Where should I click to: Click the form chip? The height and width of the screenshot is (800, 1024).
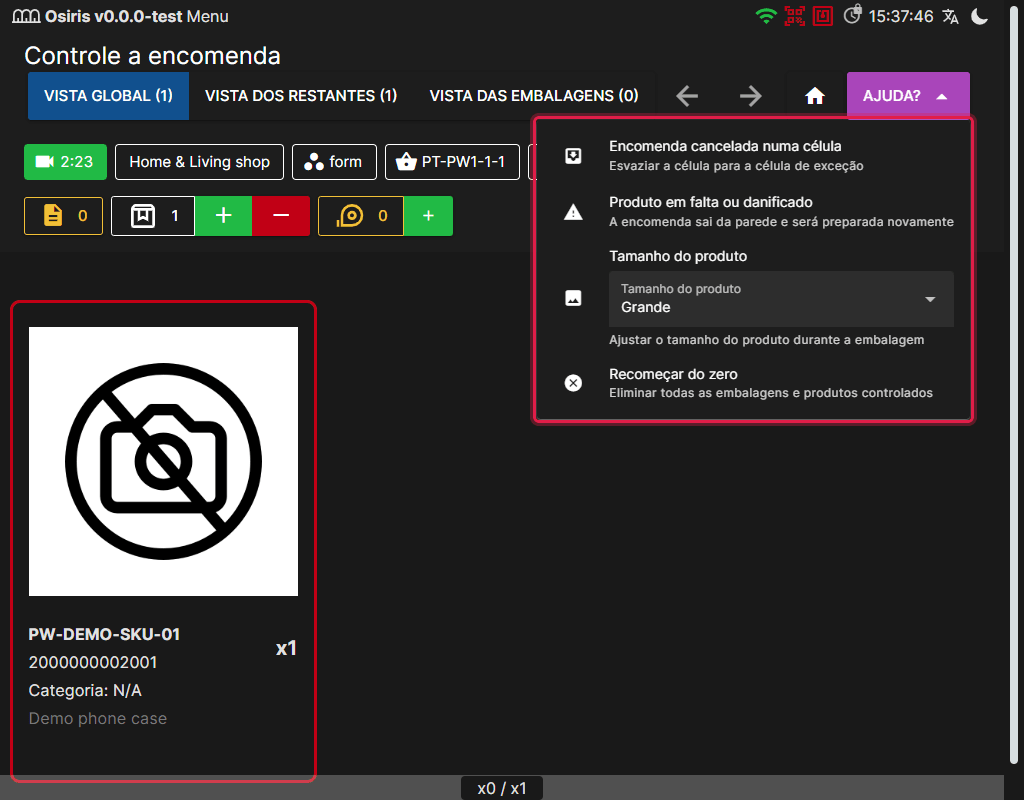click(334, 162)
